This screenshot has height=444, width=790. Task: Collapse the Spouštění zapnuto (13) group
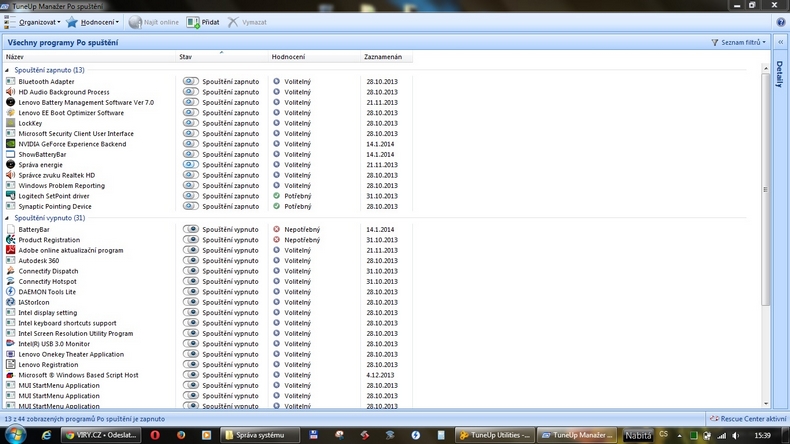coord(9,70)
